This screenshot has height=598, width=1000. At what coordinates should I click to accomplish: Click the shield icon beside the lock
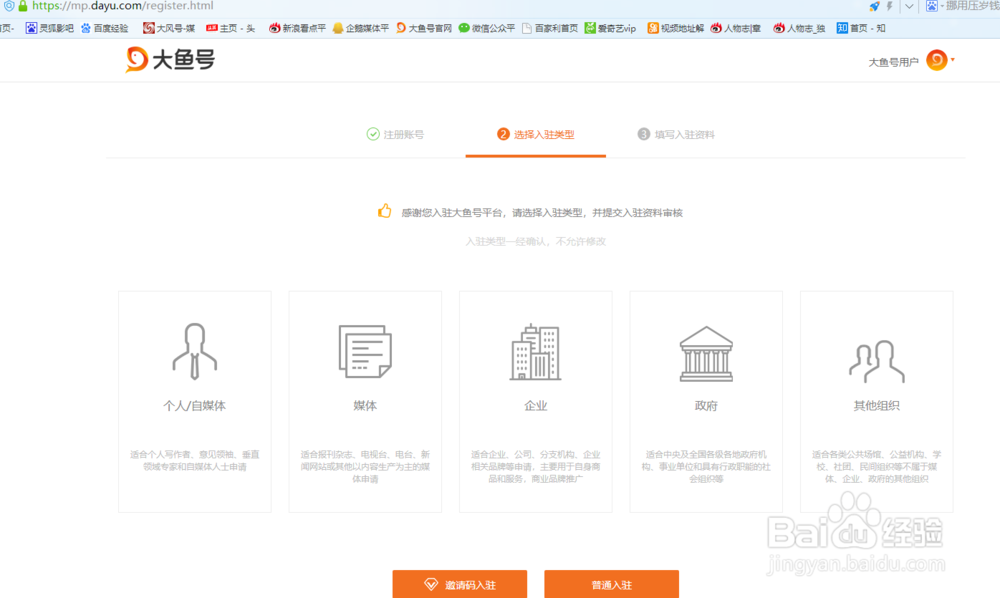8,6
